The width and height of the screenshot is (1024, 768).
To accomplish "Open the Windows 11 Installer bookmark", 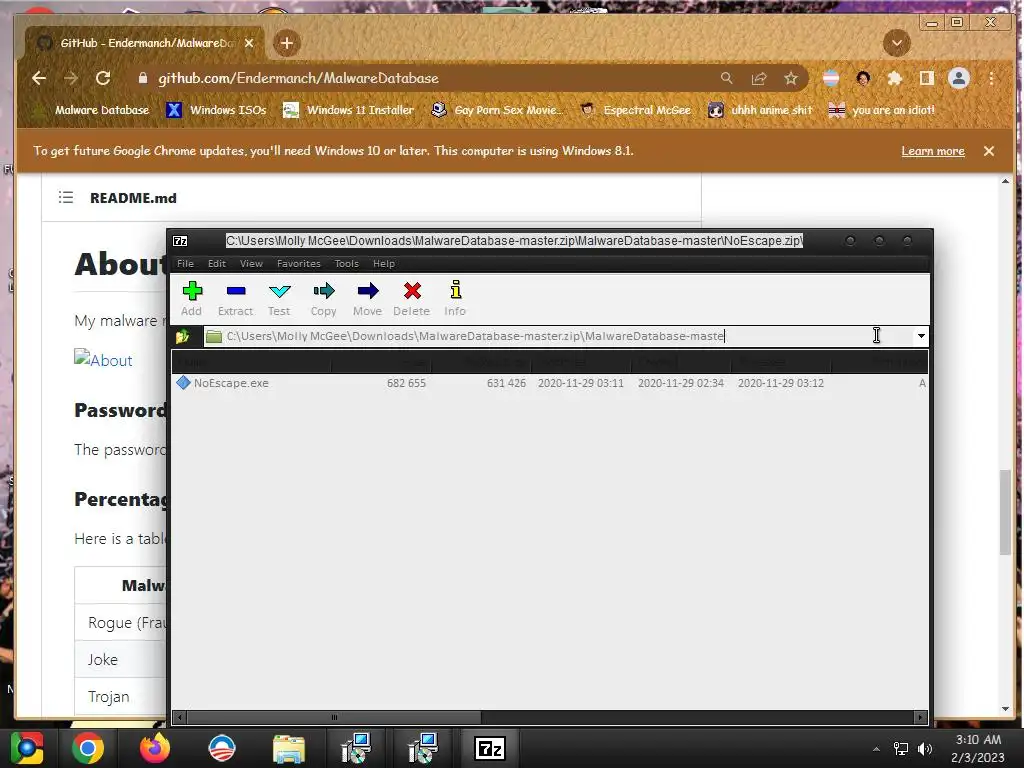I will [x=348, y=110].
